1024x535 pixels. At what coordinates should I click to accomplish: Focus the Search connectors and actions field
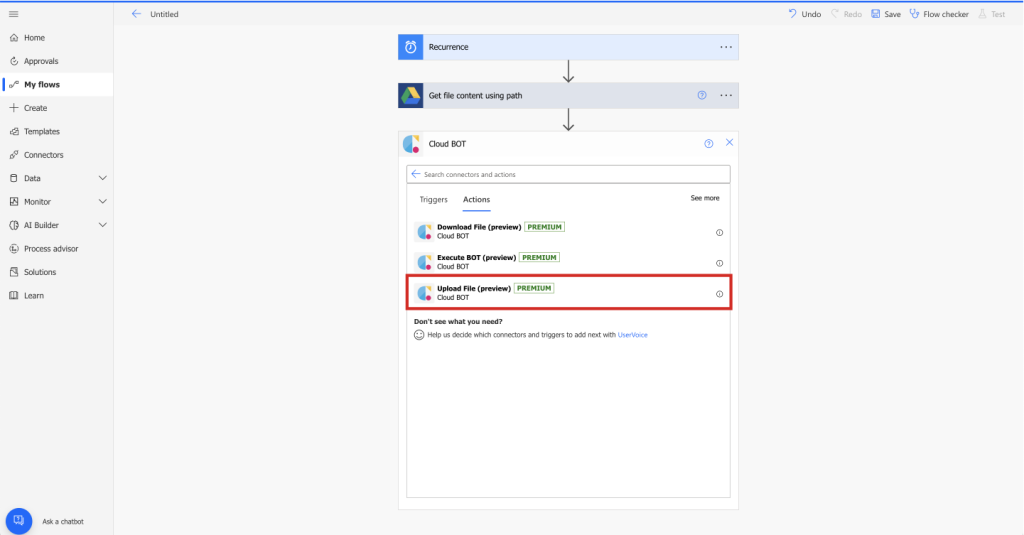click(x=568, y=174)
